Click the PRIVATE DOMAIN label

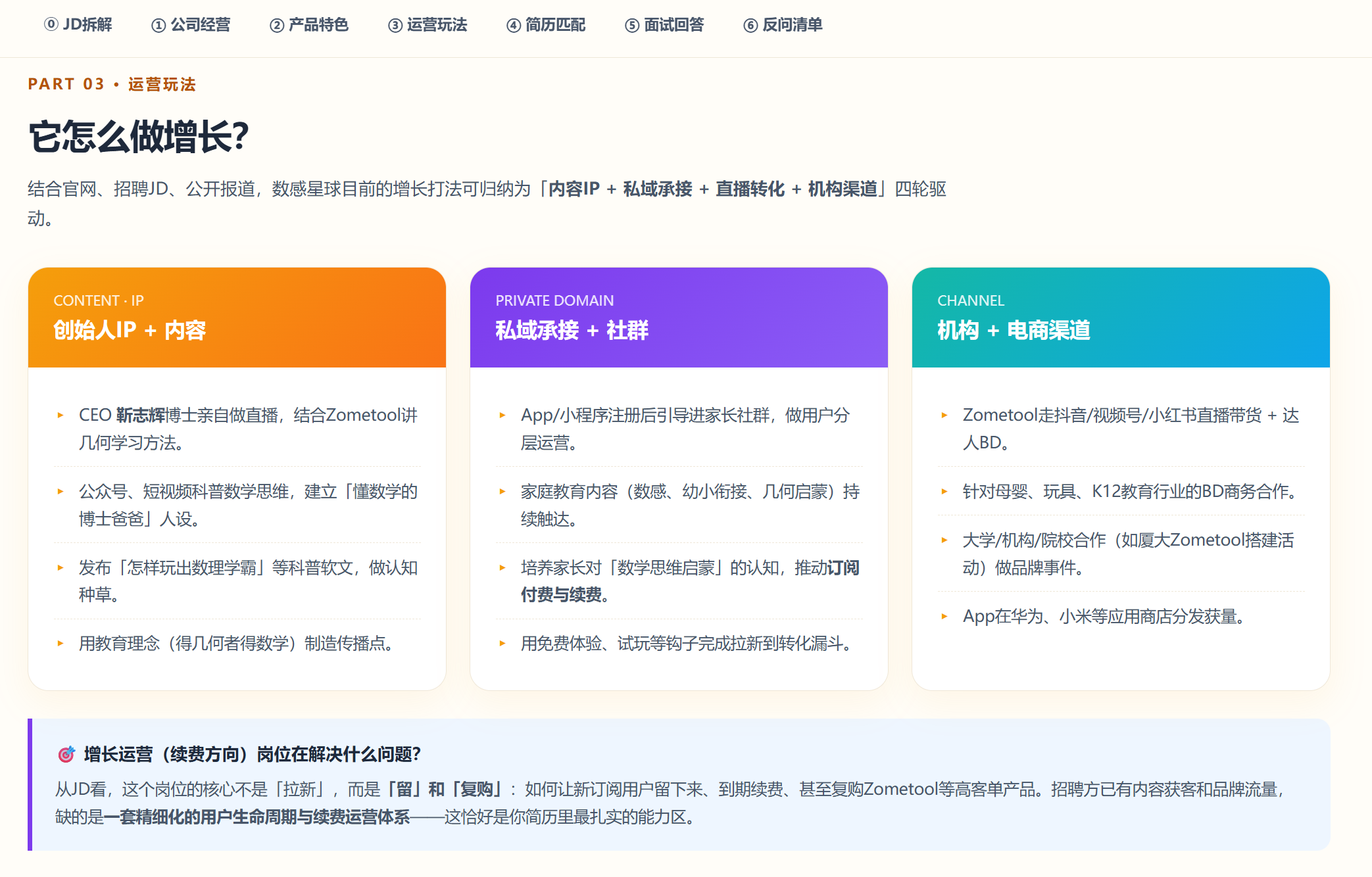click(554, 300)
